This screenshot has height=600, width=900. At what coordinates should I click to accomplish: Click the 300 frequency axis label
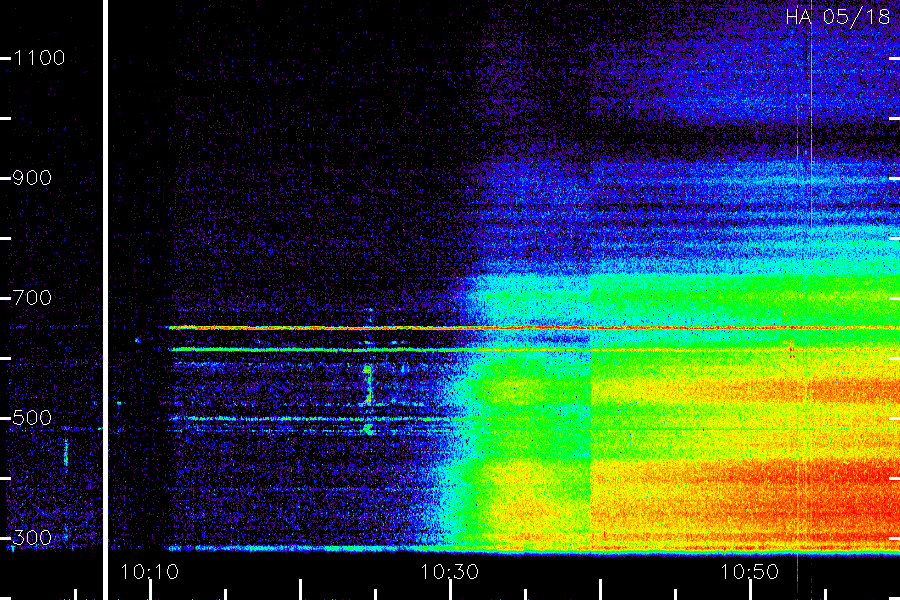32,538
